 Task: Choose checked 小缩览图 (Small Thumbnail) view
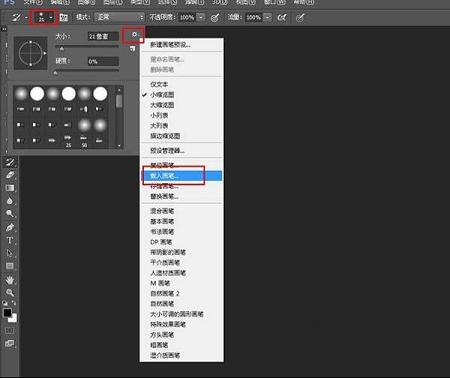pos(162,95)
